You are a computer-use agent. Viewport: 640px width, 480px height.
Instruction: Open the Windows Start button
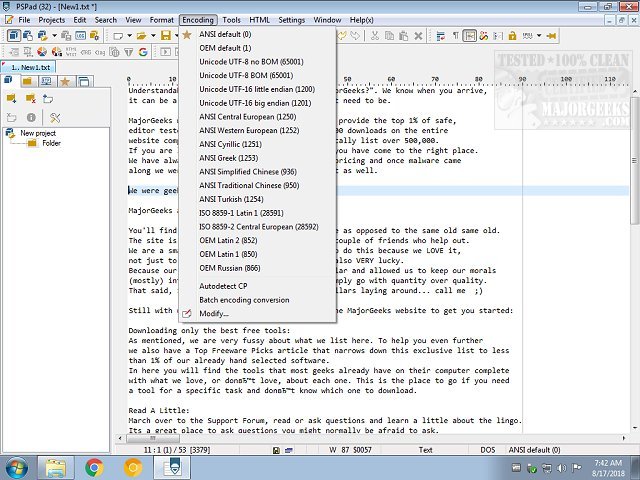(16, 468)
